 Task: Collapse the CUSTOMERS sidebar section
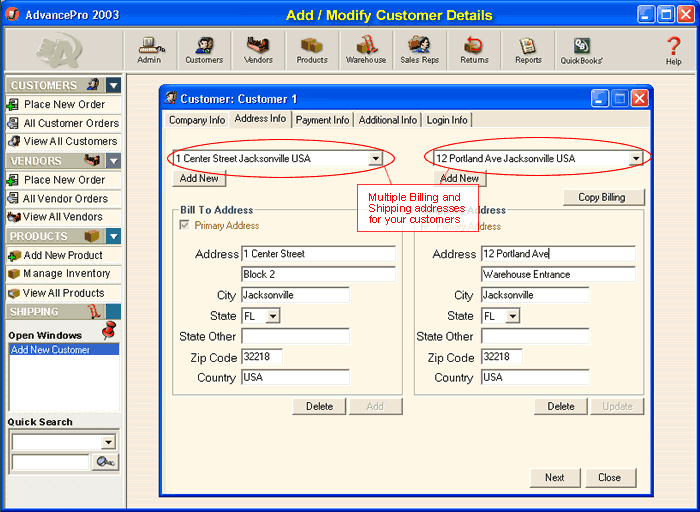pyautogui.click(x=113, y=85)
